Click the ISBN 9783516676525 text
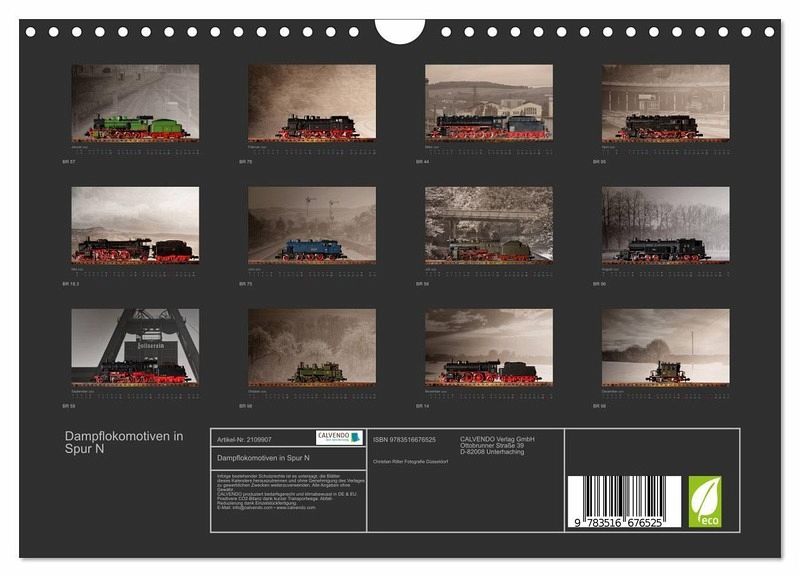800x577 pixels. click(x=404, y=439)
